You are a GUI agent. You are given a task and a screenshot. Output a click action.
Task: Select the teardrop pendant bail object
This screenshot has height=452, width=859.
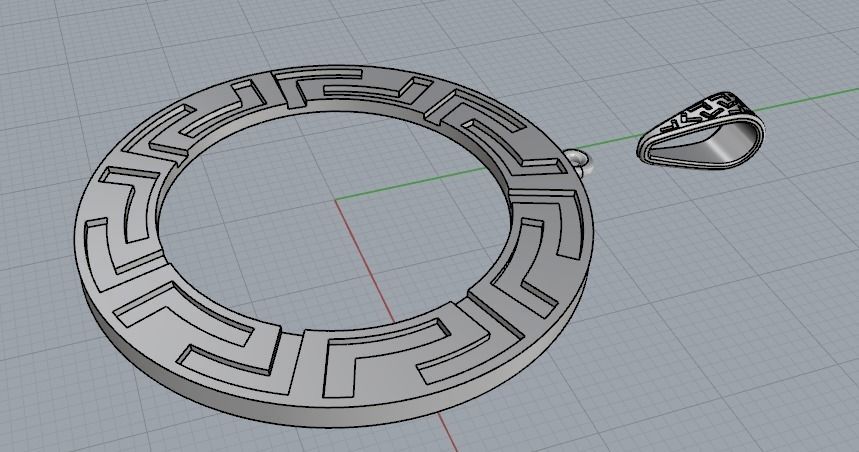[x=701, y=130]
